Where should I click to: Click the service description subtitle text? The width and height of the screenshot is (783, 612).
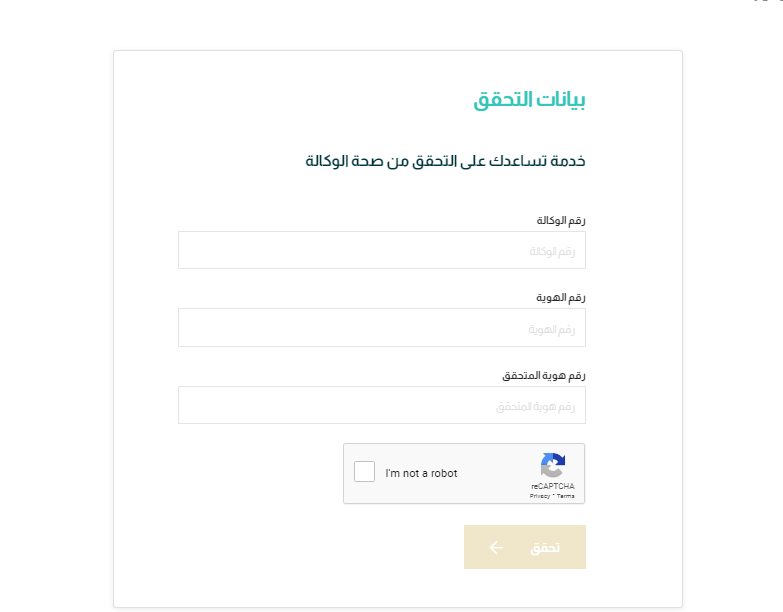tap(445, 160)
